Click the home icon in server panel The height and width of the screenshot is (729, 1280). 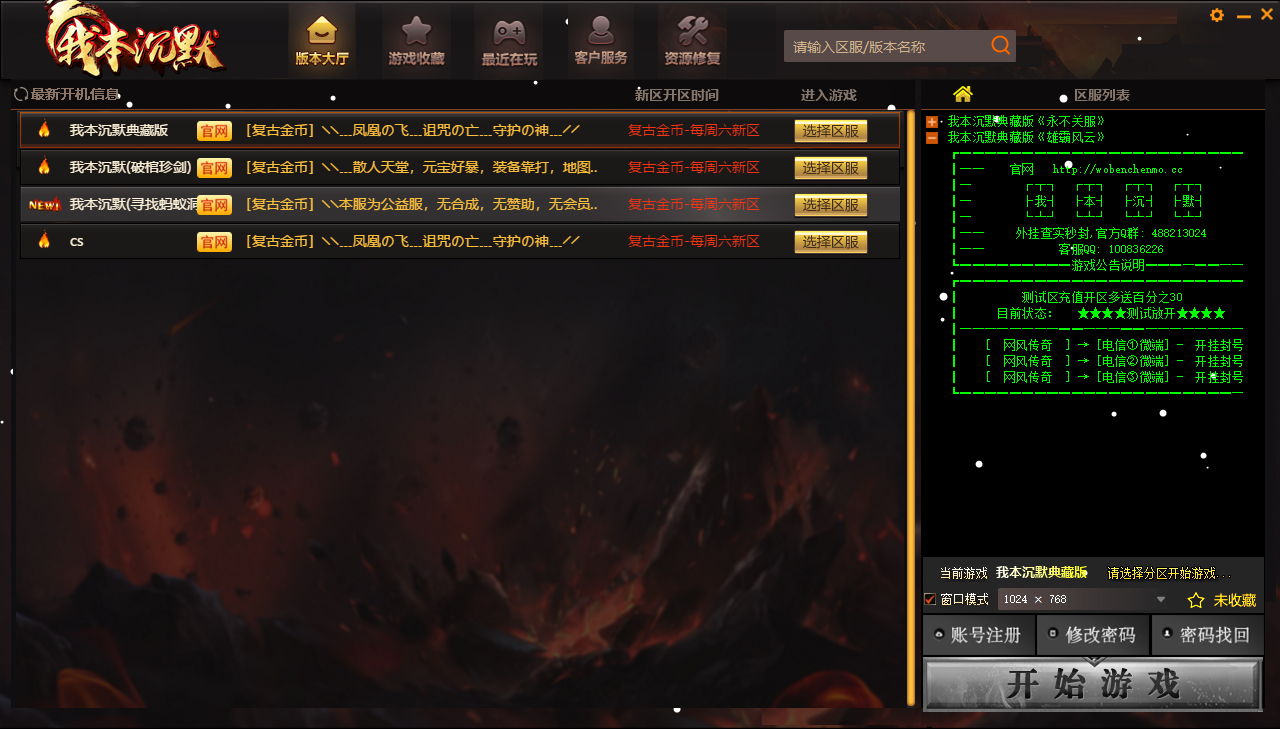(x=963, y=94)
